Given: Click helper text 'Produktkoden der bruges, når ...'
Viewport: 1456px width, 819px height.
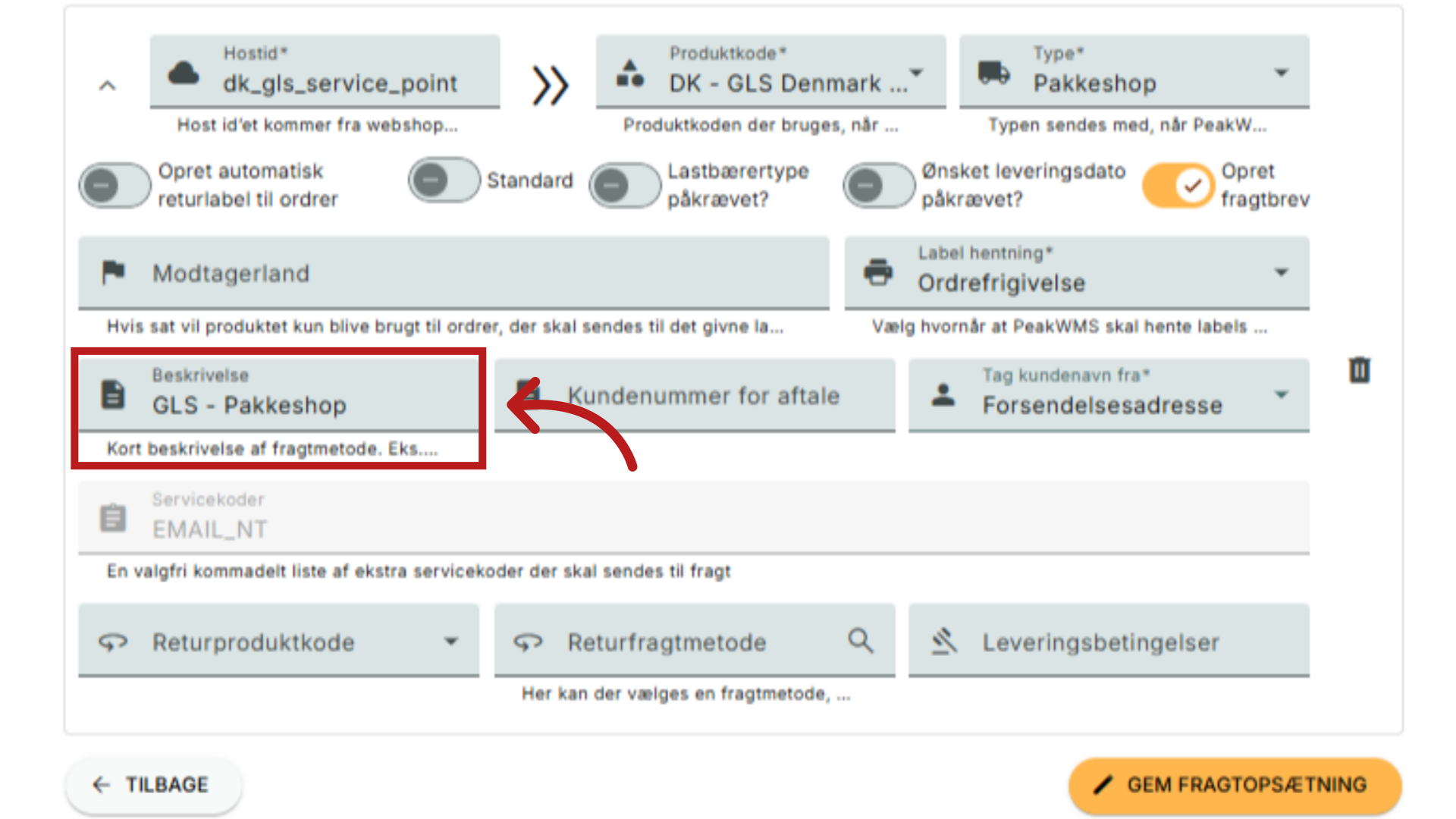Looking at the screenshot, I should [761, 125].
